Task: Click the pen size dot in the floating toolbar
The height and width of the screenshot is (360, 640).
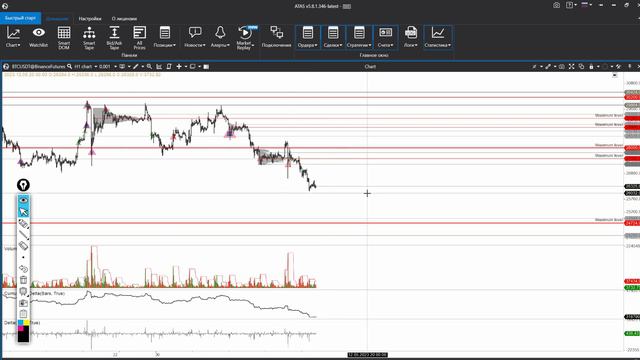Action: [x=23, y=258]
